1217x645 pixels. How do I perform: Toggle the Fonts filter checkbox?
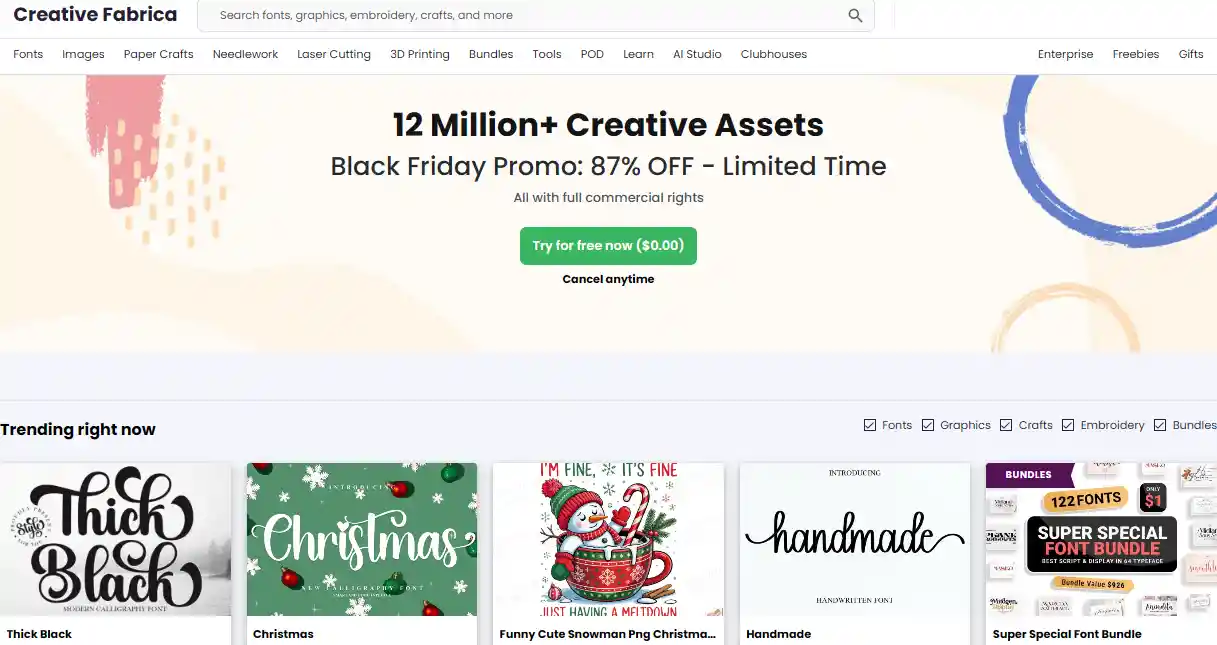click(870, 424)
